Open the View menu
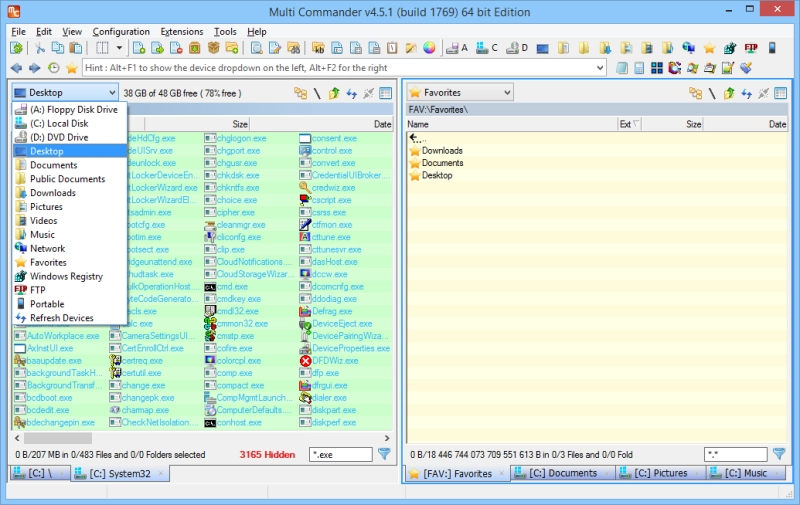This screenshot has height=505, width=800. [x=72, y=32]
